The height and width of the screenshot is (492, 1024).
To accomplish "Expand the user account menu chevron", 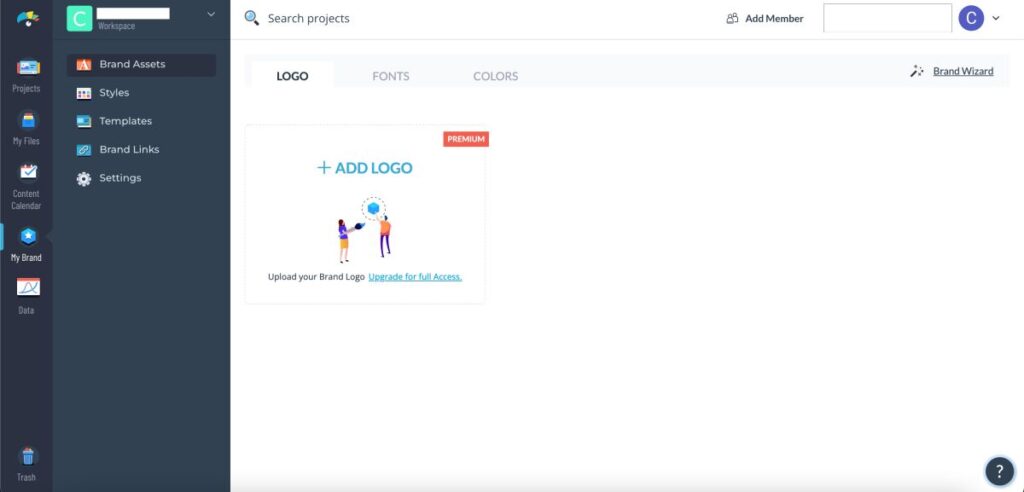I will [x=996, y=18].
